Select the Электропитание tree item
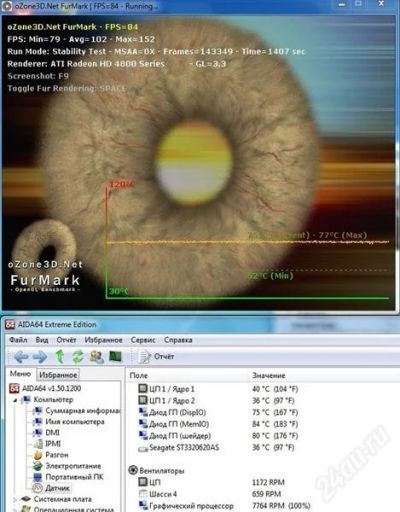 coord(73,466)
